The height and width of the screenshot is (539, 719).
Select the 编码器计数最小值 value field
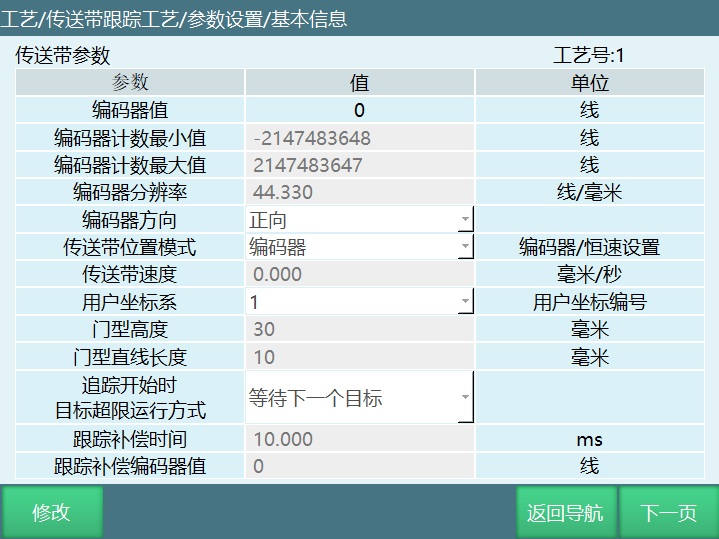359,138
